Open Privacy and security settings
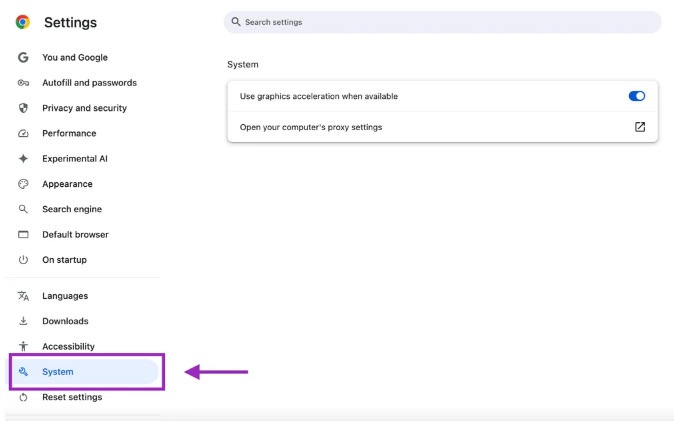This screenshot has width=674, height=428. pos(84,108)
